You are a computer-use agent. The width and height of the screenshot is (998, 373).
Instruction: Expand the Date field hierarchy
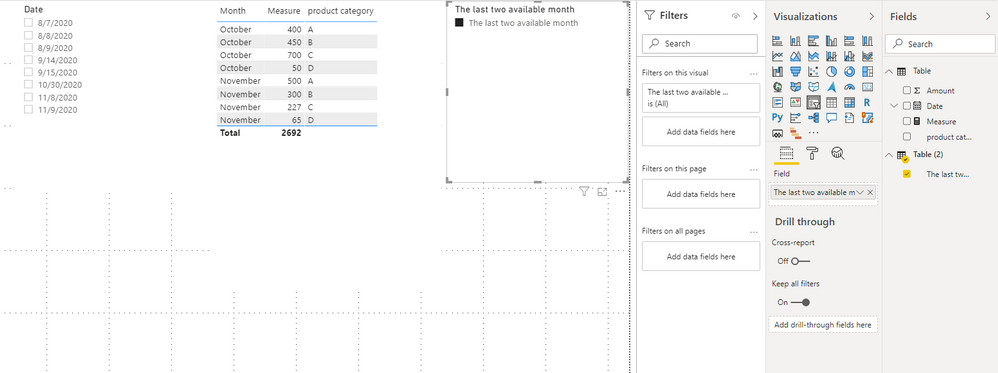click(896, 106)
